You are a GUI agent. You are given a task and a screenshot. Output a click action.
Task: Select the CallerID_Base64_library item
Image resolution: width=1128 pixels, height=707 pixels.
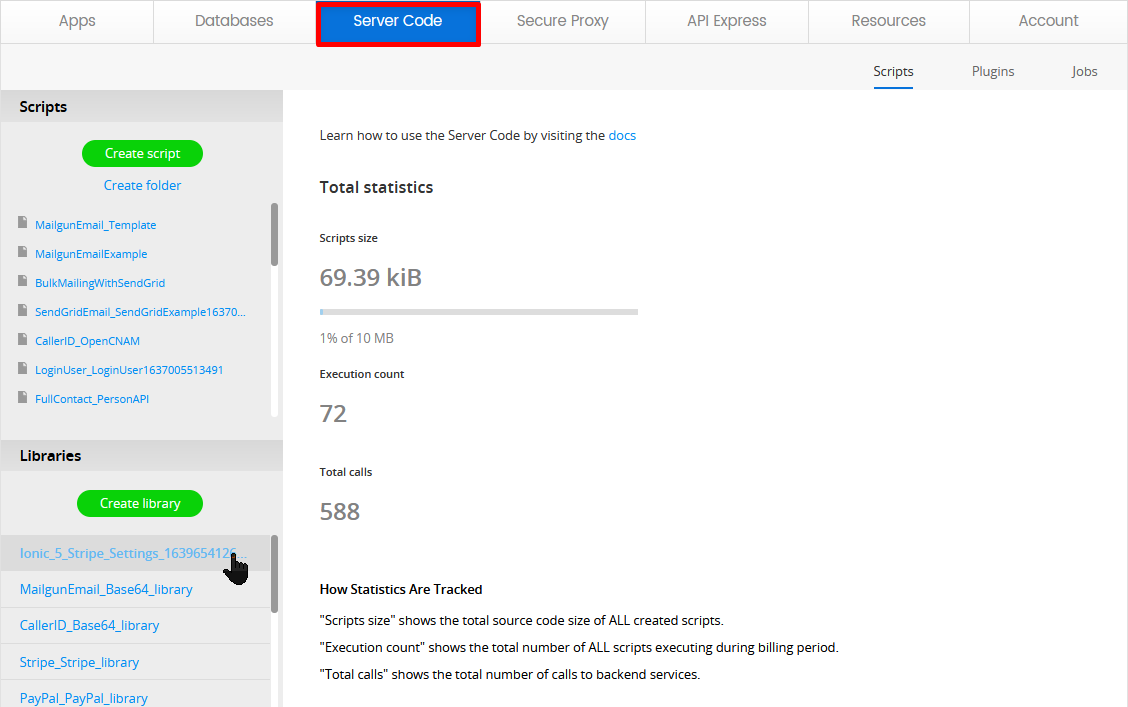[x=135, y=626]
